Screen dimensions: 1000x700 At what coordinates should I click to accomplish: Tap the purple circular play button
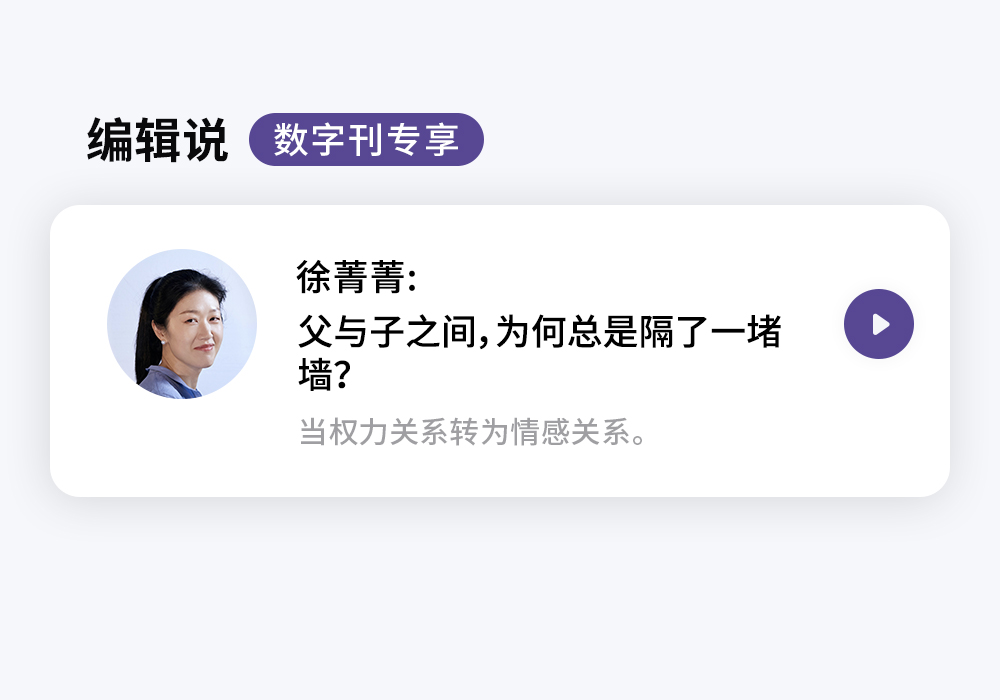[x=879, y=324]
